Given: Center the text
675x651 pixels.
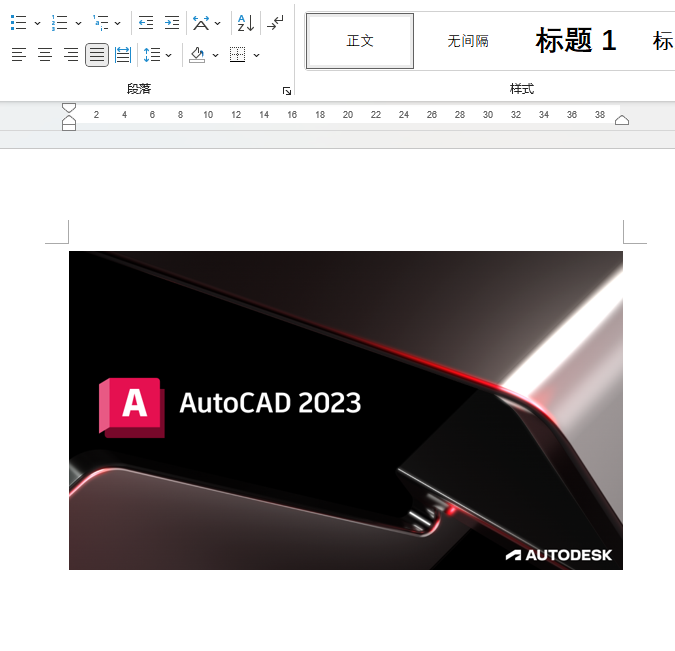Looking at the screenshot, I should tap(45, 55).
